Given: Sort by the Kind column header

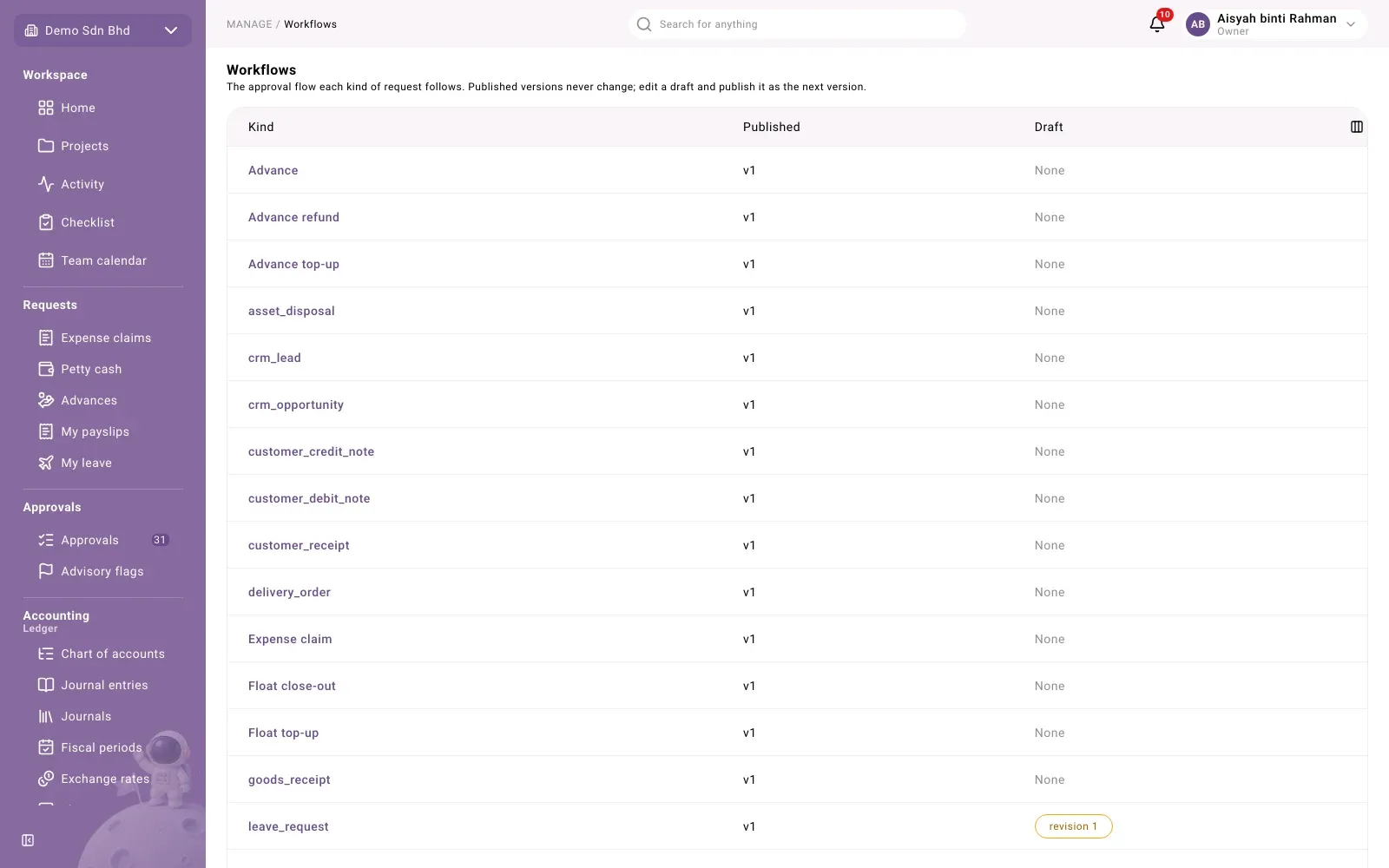Looking at the screenshot, I should (x=260, y=127).
